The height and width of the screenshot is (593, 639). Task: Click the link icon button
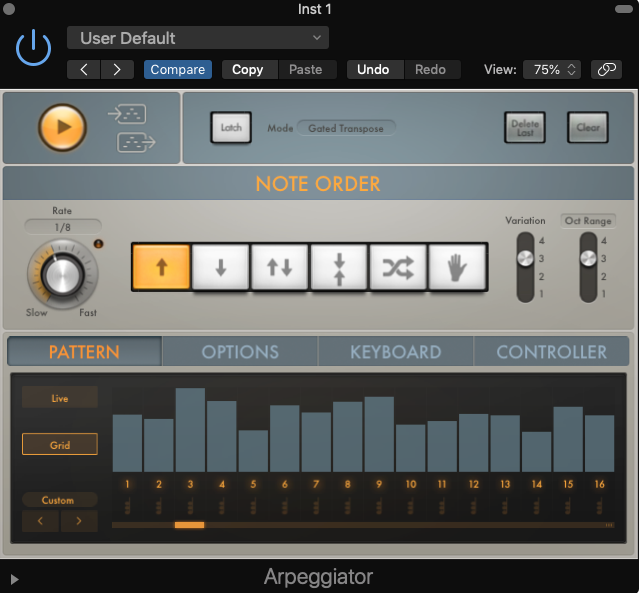coord(606,70)
